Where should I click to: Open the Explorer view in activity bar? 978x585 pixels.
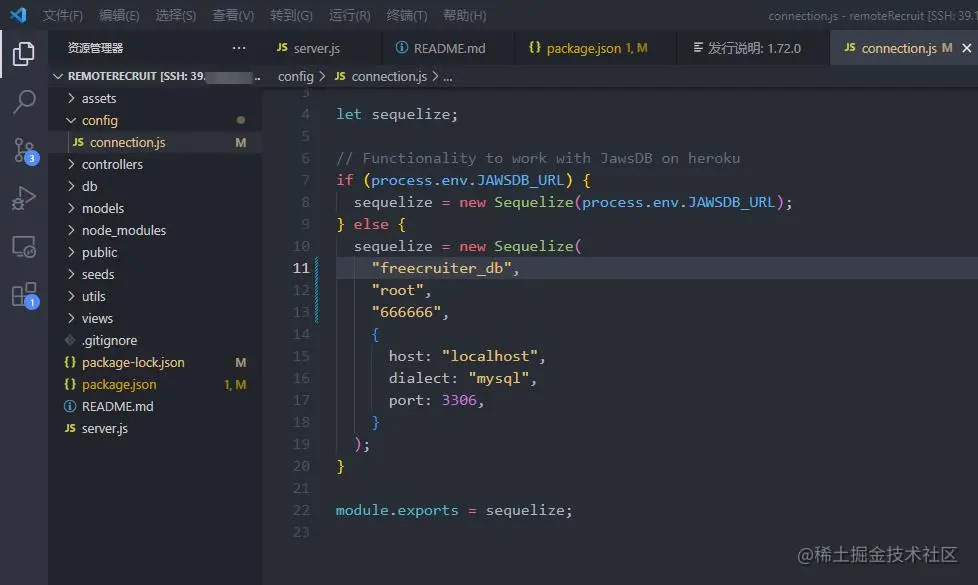(24, 54)
